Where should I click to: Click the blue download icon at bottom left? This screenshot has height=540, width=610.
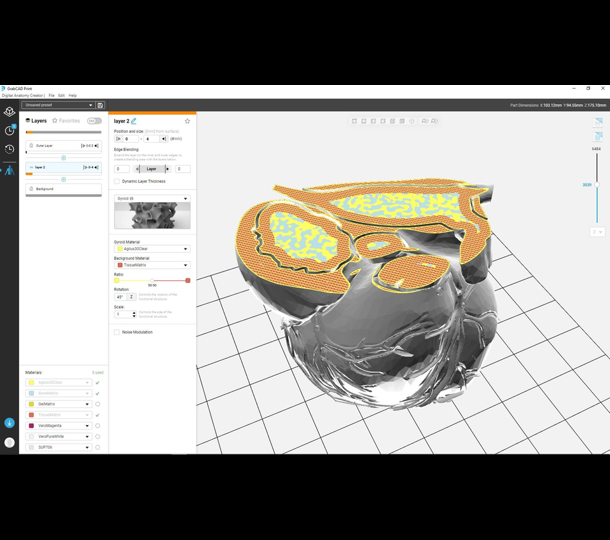[x=9, y=423]
